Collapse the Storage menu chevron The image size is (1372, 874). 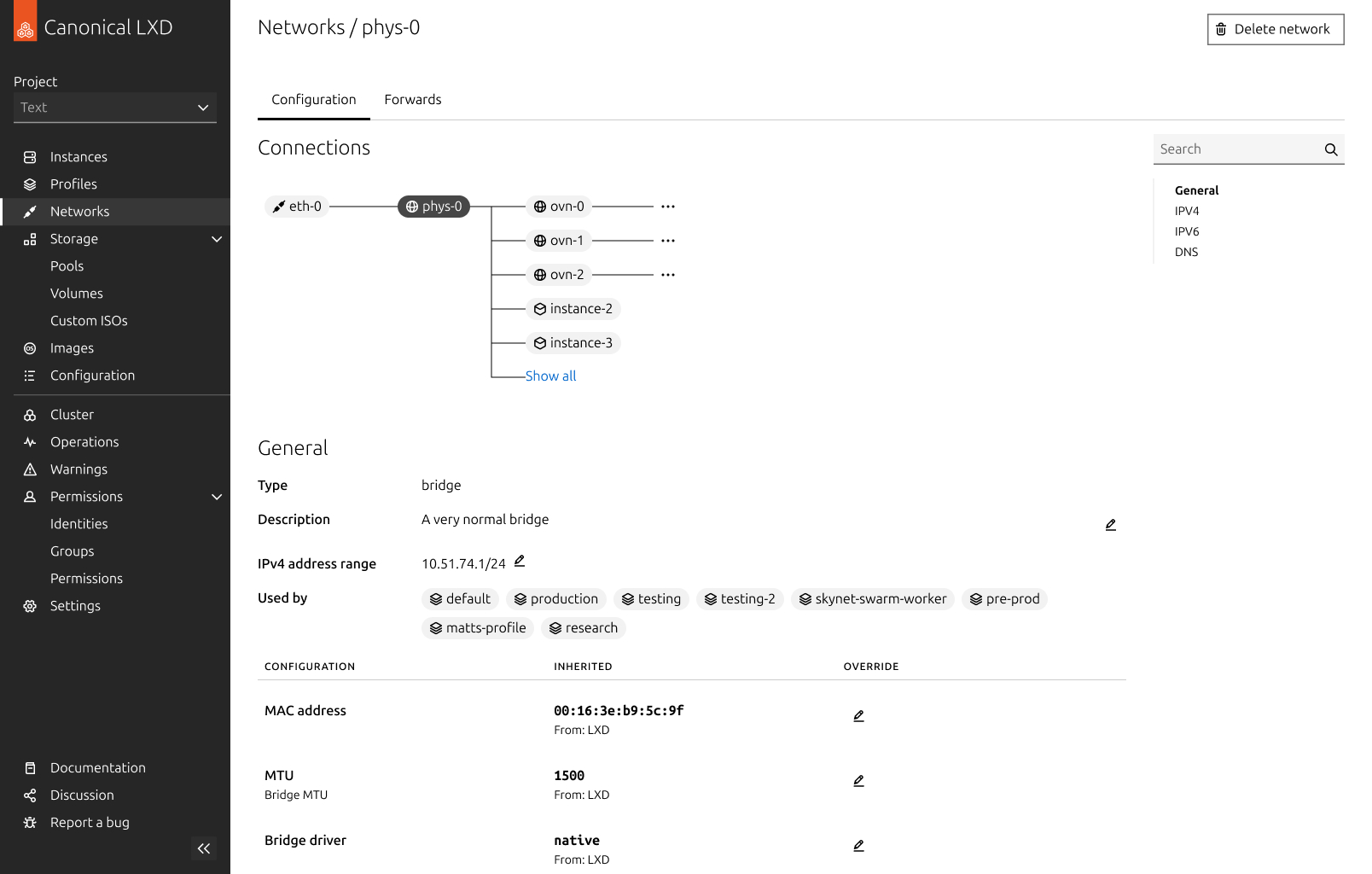click(x=217, y=239)
